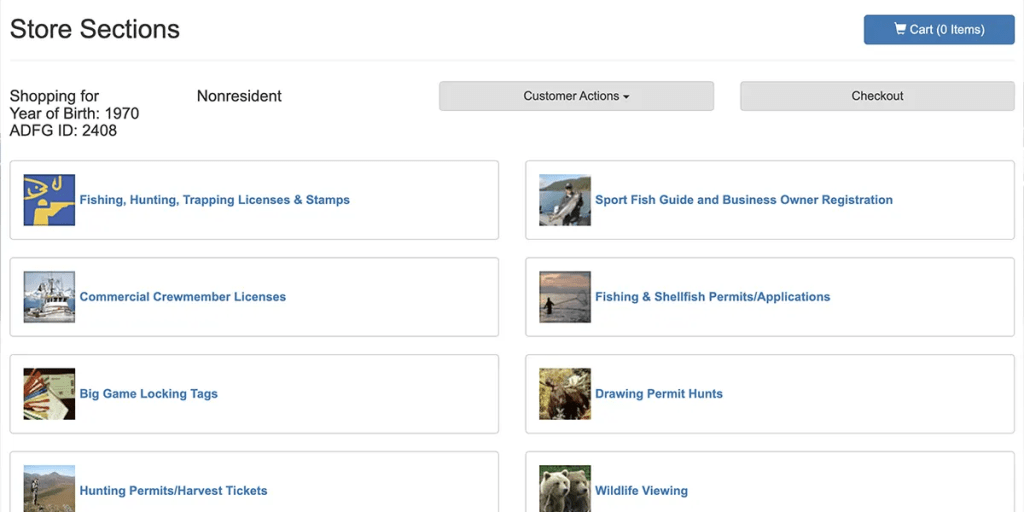Click the Store Sections heading
Image resolution: width=1024 pixels, height=512 pixels.
95,29
